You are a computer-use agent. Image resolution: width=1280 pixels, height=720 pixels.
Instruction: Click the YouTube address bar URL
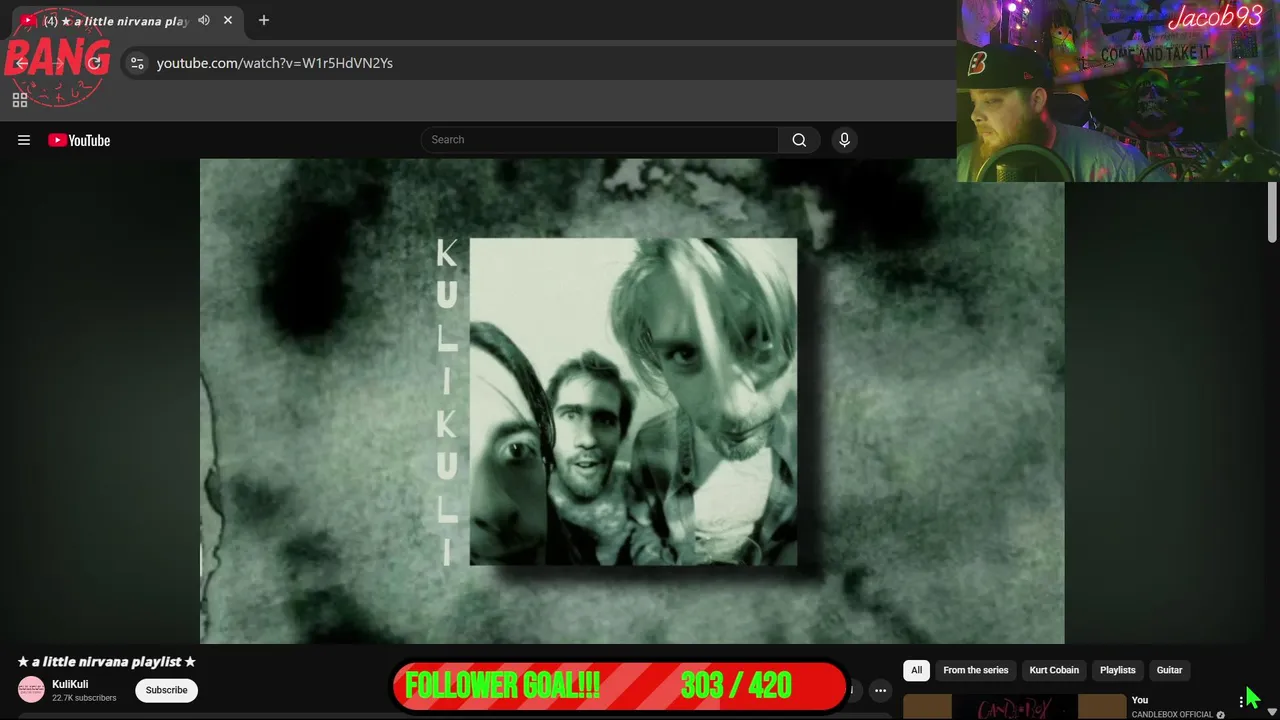tap(275, 63)
